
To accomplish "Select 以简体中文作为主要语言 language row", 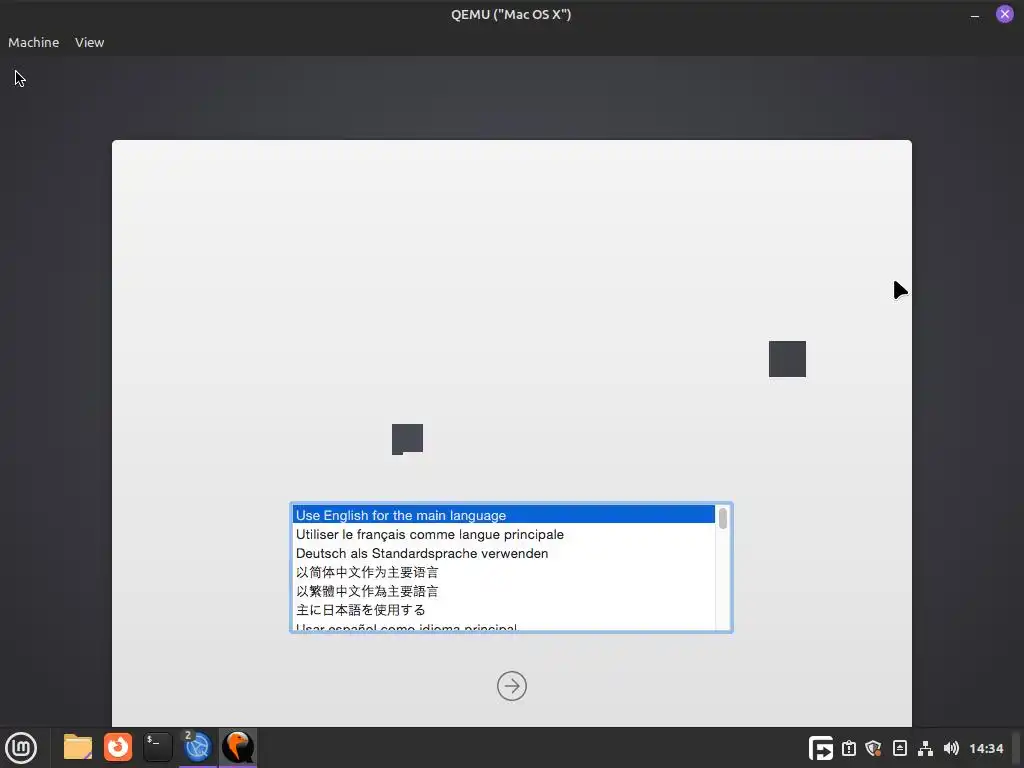I will [x=504, y=572].
